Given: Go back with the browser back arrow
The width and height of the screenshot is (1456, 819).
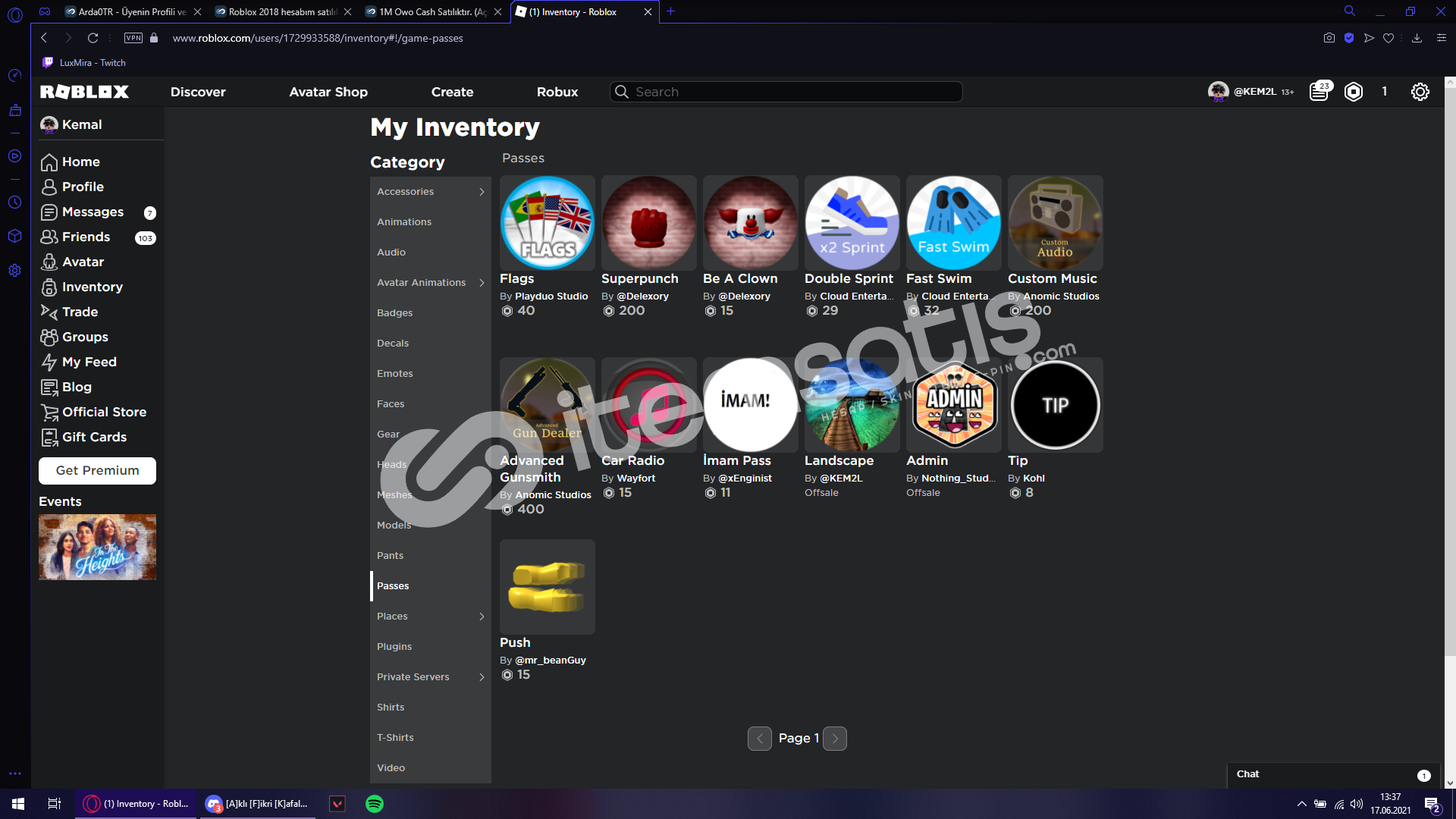Looking at the screenshot, I should [x=44, y=38].
